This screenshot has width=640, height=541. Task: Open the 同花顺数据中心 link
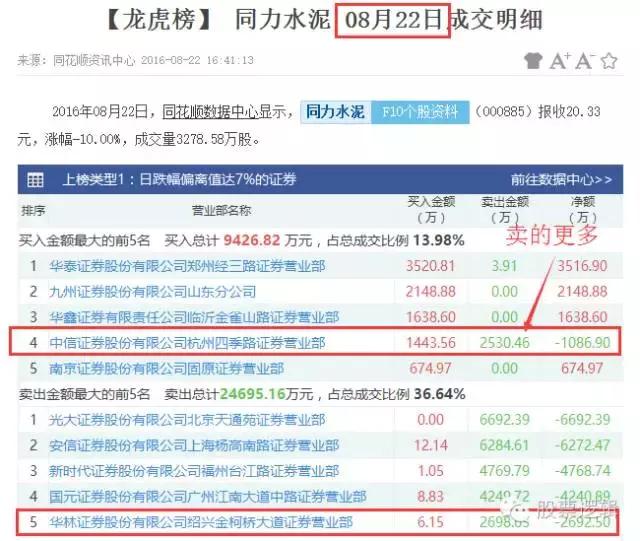click(211, 111)
